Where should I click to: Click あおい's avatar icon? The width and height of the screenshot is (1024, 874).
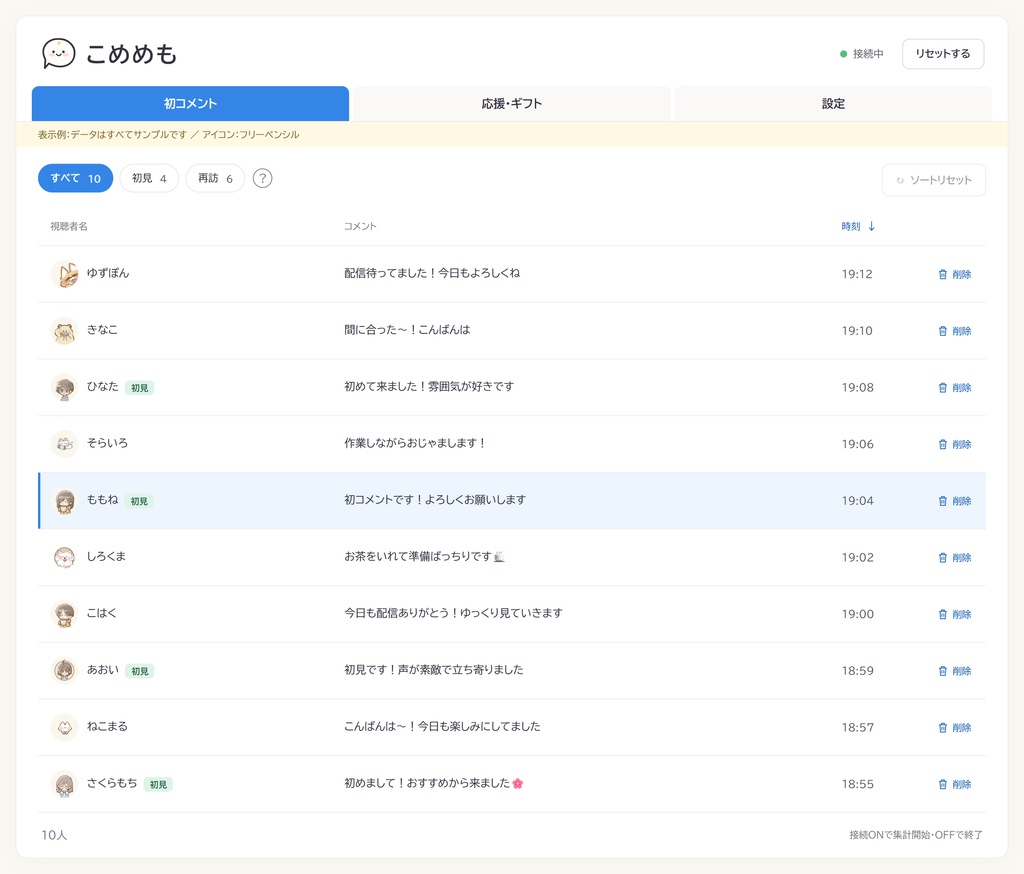click(65, 671)
